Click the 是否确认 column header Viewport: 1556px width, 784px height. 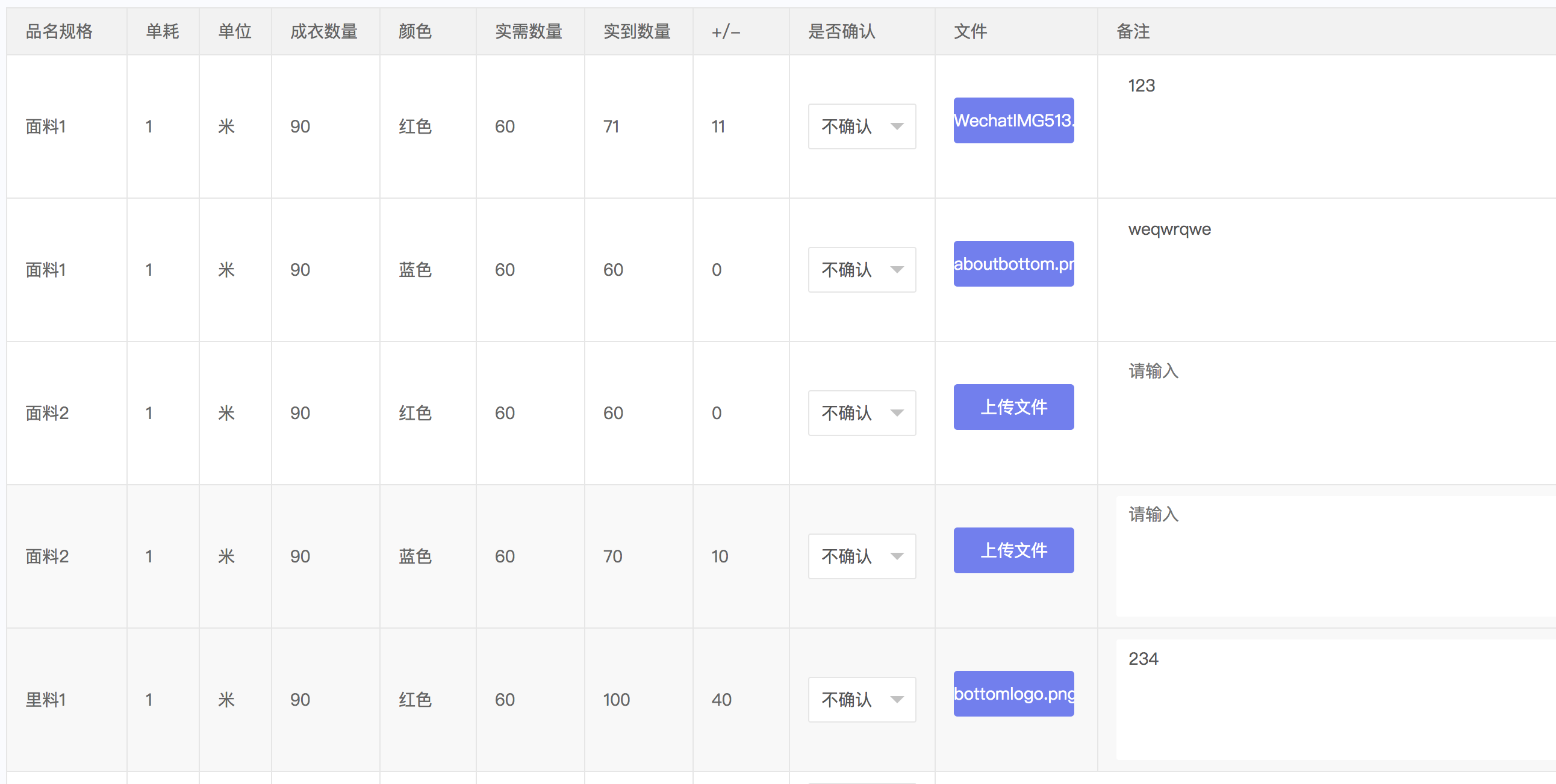pos(841,31)
